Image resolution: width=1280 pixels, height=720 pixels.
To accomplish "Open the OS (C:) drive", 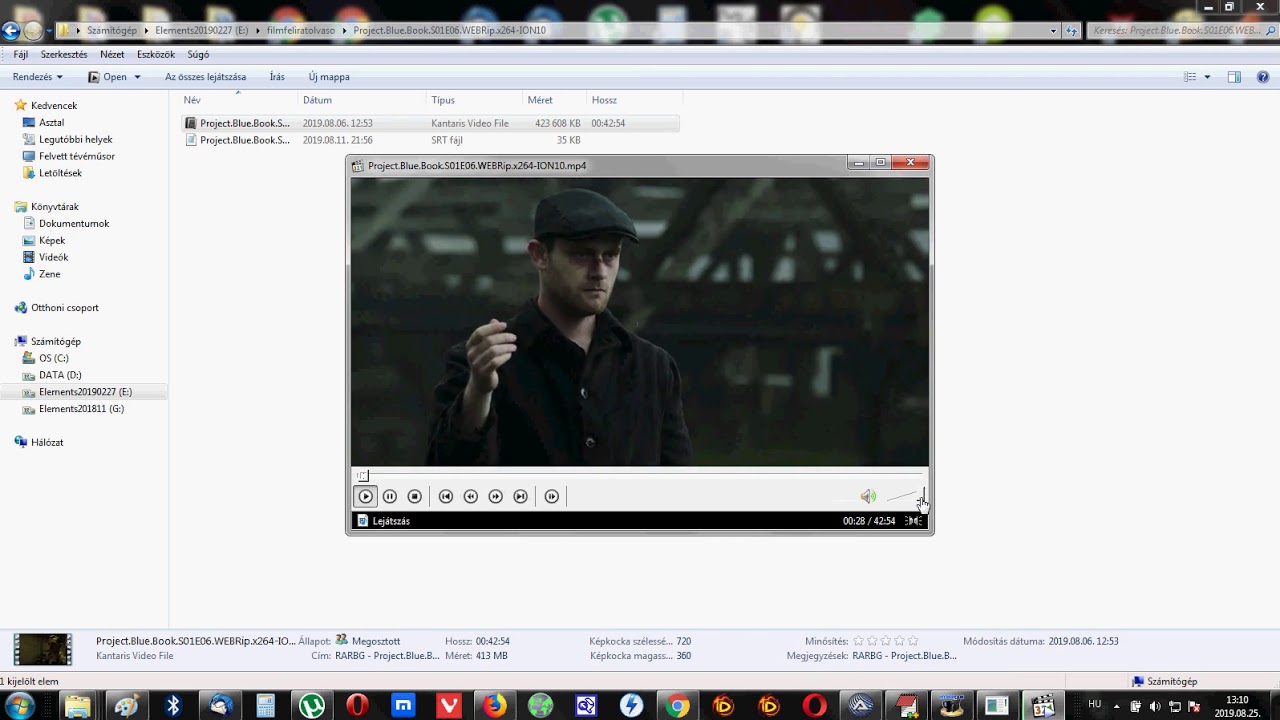I will 54,358.
